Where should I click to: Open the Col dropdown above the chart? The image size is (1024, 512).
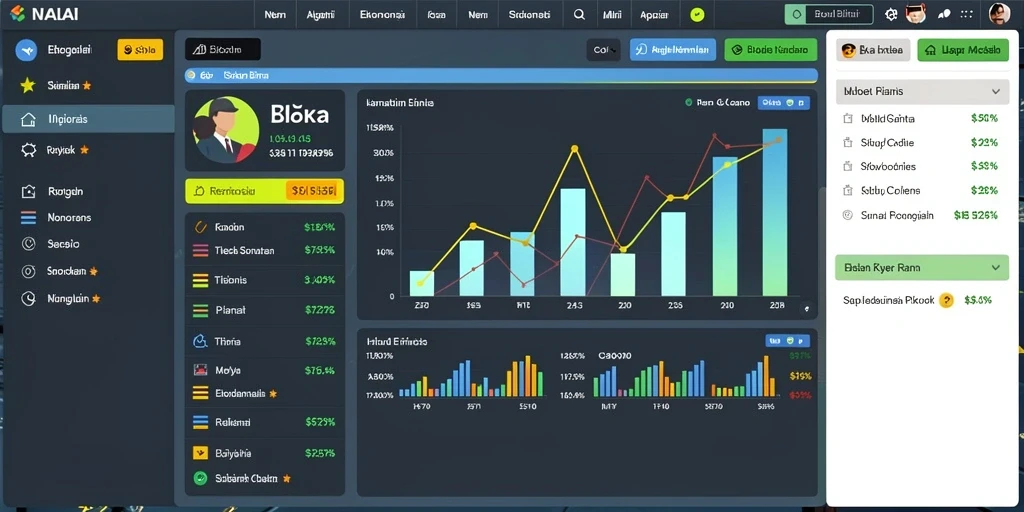tap(603, 50)
